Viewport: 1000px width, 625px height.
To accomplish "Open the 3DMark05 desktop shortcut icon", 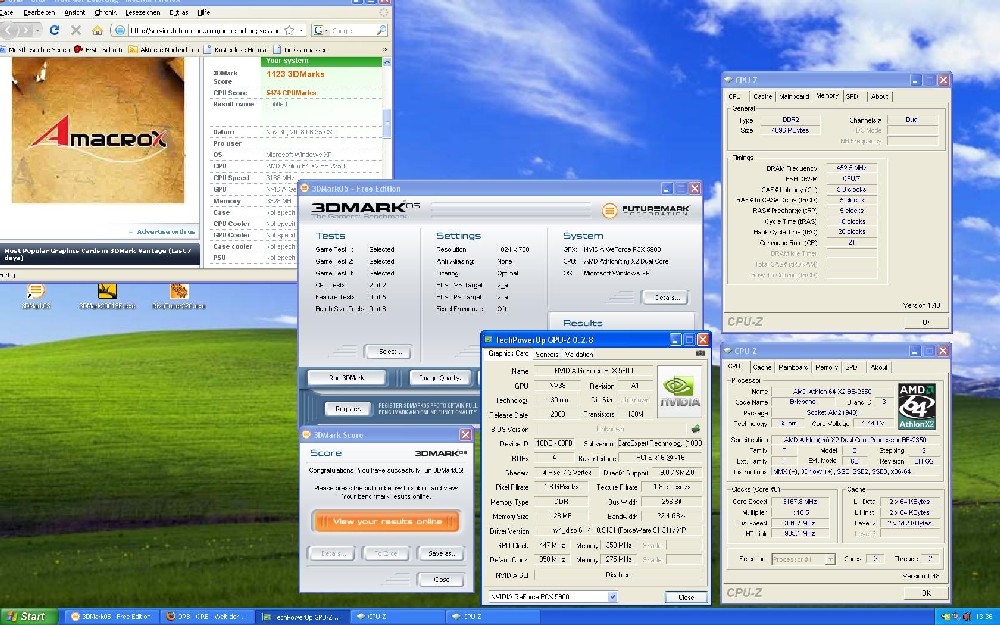I will coord(35,292).
